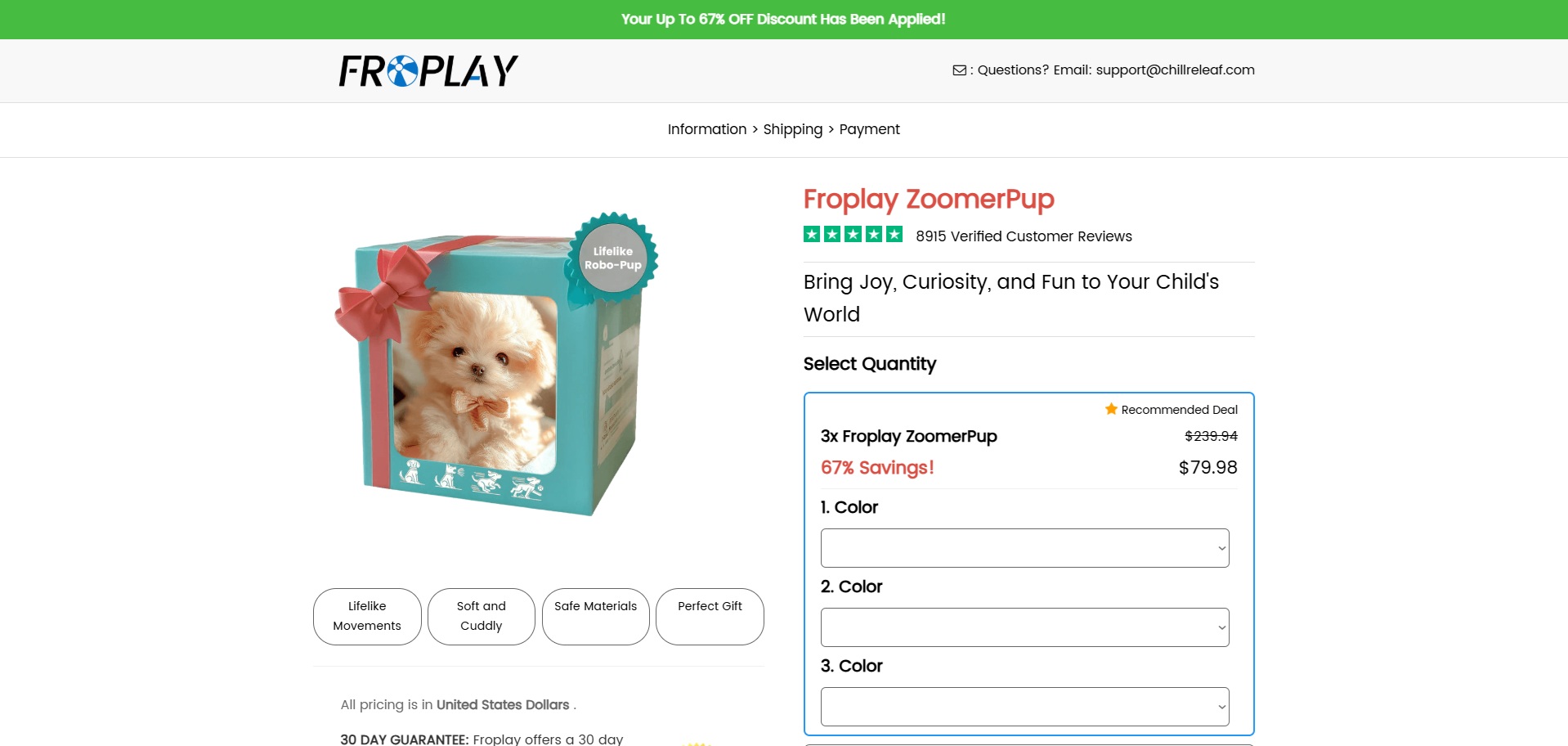Go to the Information step
Viewport: 1568px width, 746px height.
(x=706, y=129)
